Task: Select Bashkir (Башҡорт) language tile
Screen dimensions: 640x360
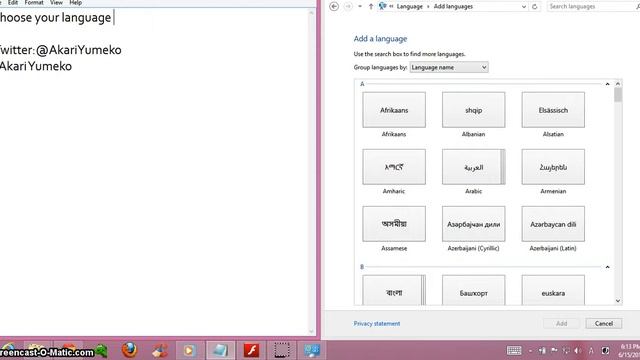Action: pyautogui.click(x=473, y=290)
